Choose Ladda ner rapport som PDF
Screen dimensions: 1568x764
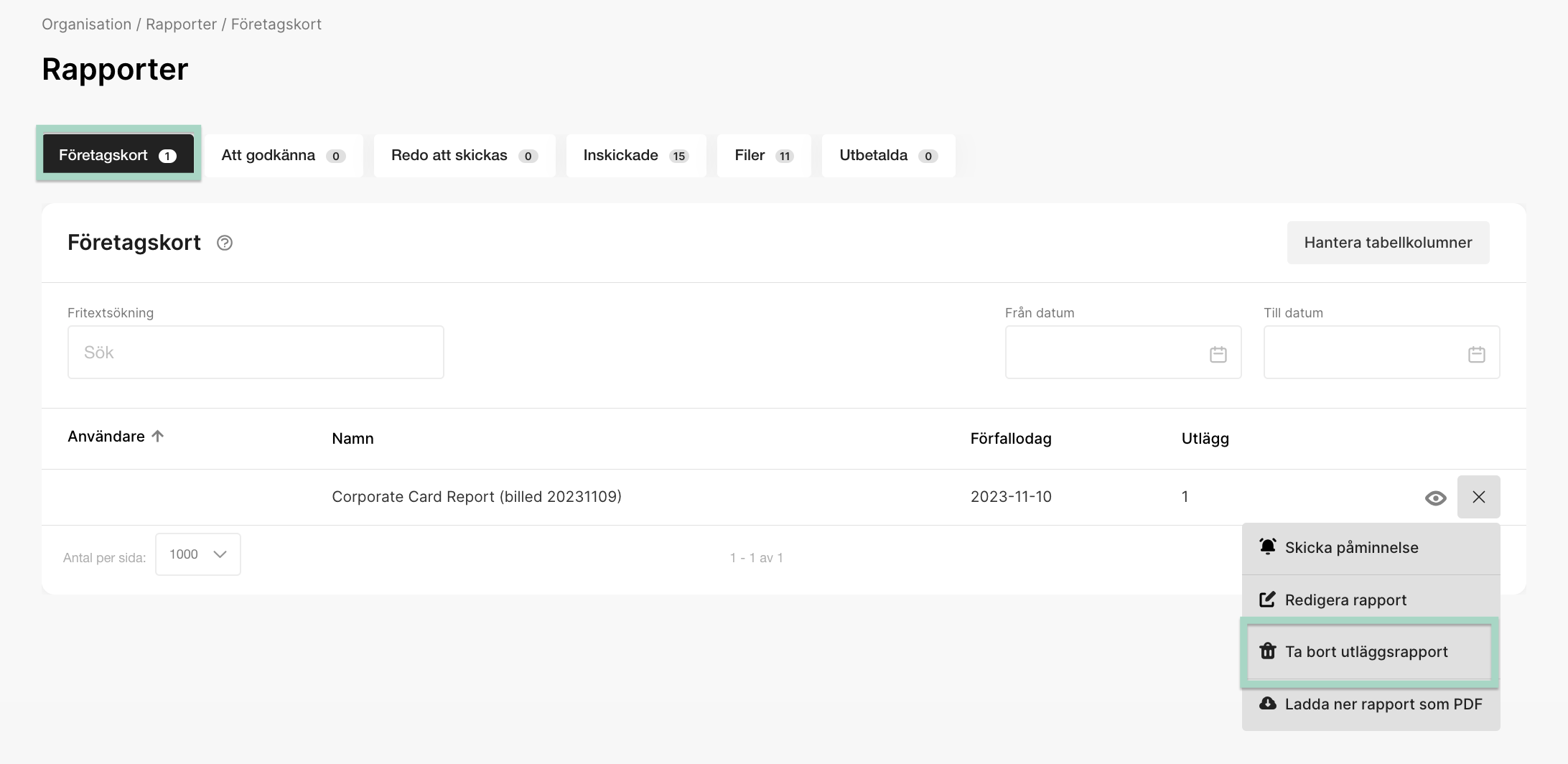tap(1371, 704)
